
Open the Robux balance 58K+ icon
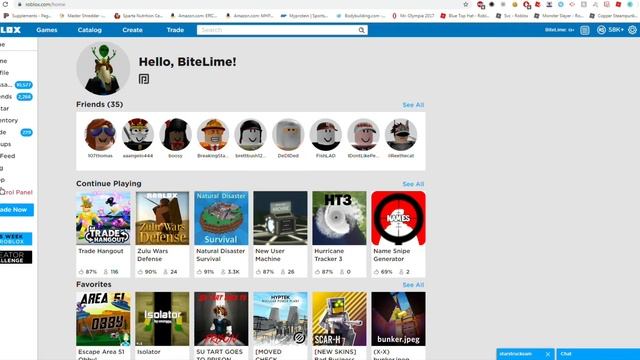pyautogui.click(x=610, y=30)
